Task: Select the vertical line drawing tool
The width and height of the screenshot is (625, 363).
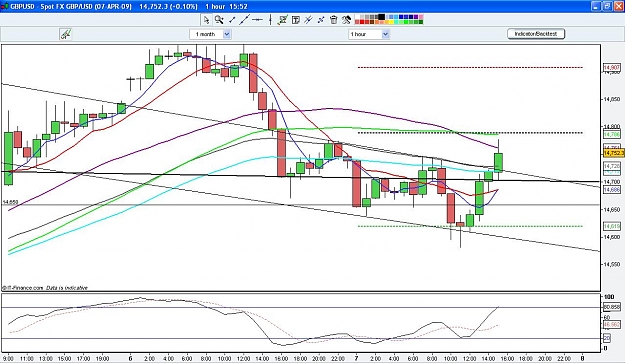Action: (x=270, y=20)
